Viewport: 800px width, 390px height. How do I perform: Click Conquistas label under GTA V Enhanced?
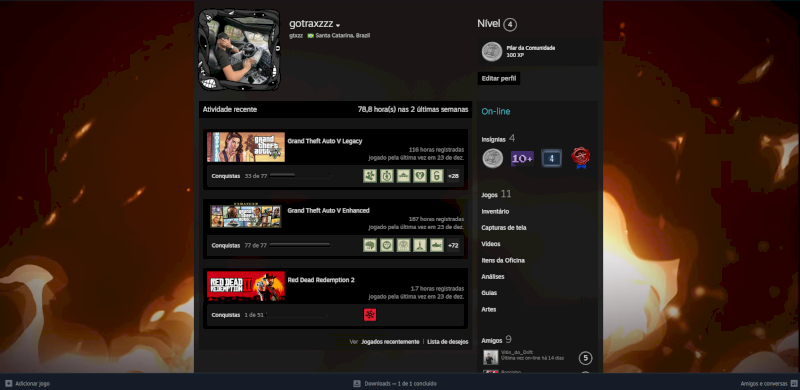click(226, 246)
